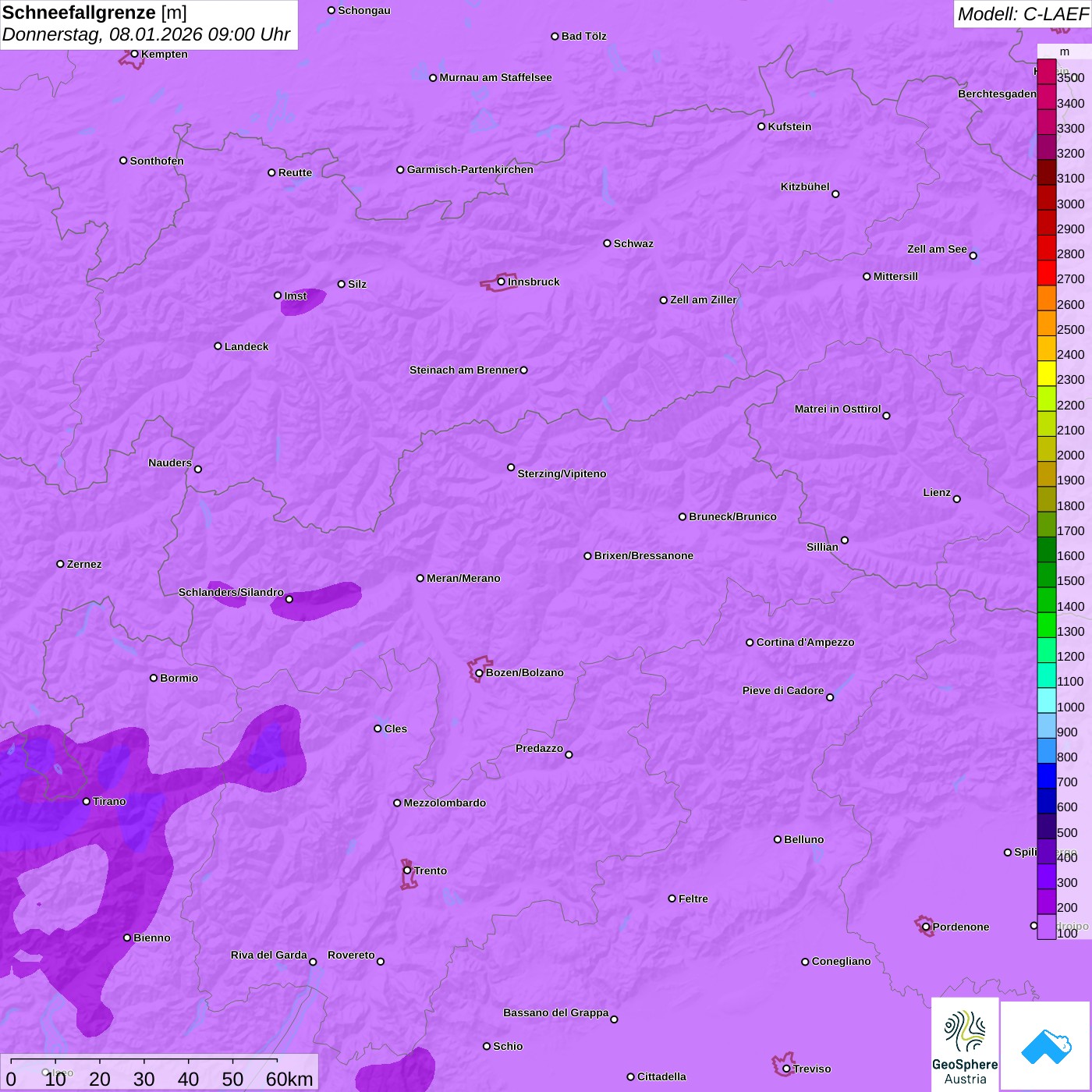Screen dimensions: 1092x1092
Task: Click the Kufstein location dot
Action: tap(761, 126)
